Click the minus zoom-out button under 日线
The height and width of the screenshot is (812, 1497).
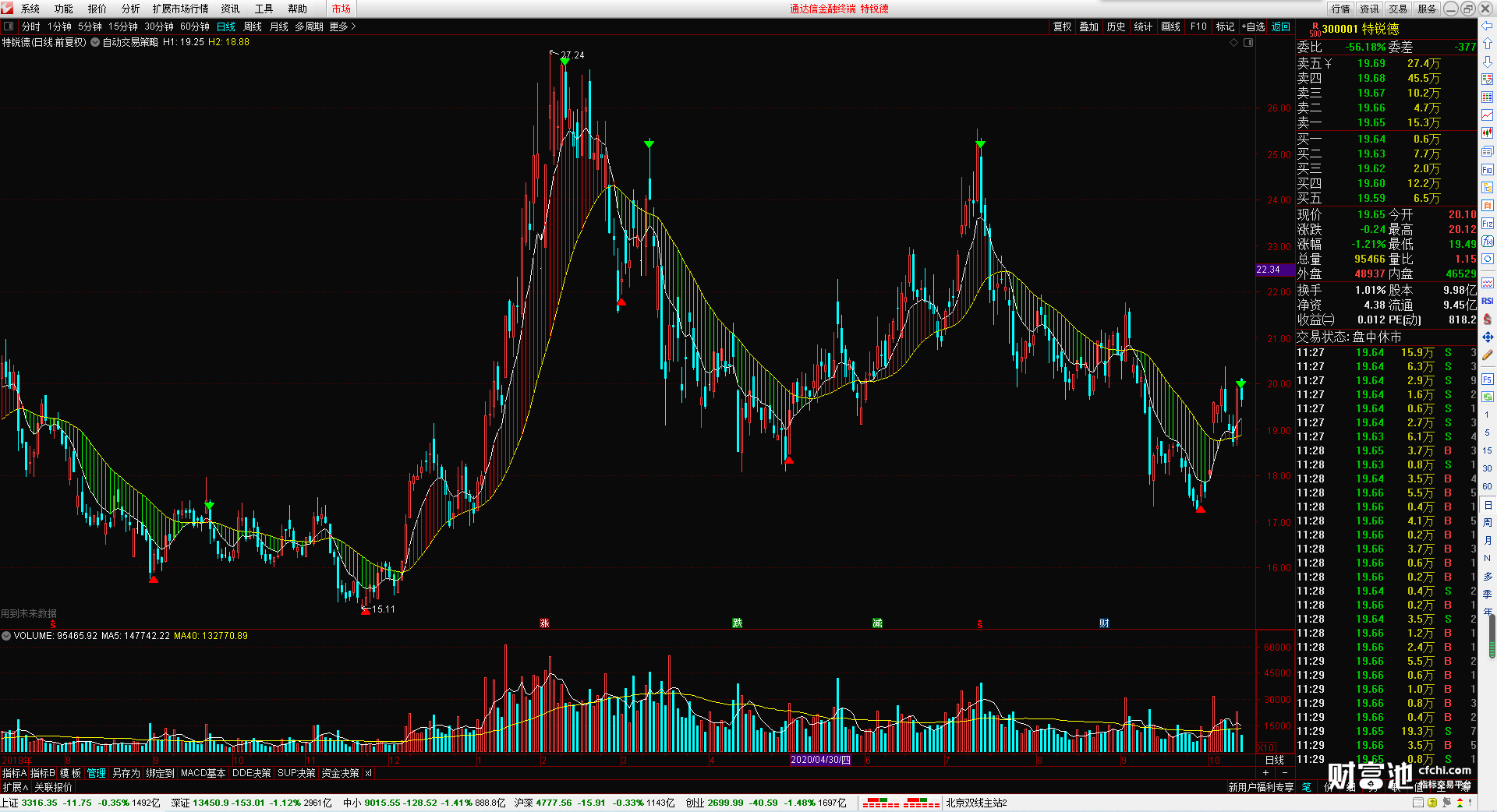1285,772
